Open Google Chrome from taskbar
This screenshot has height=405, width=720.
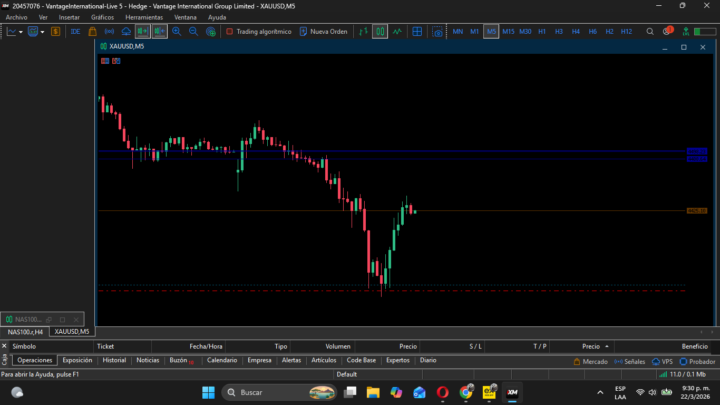466,392
